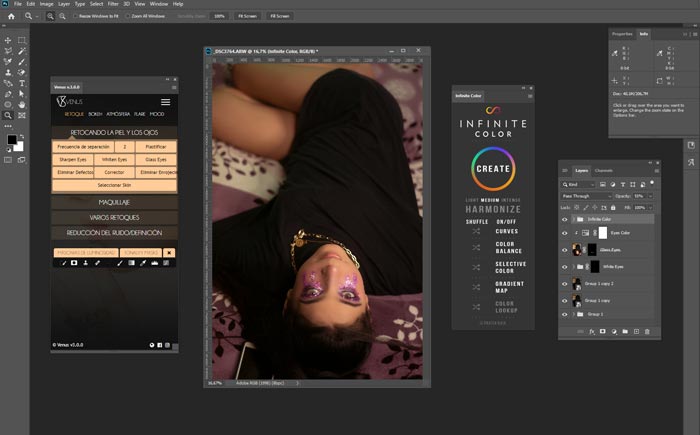
Task: Choose the zoom-out magnifier in options bar
Action: click(x=62, y=16)
